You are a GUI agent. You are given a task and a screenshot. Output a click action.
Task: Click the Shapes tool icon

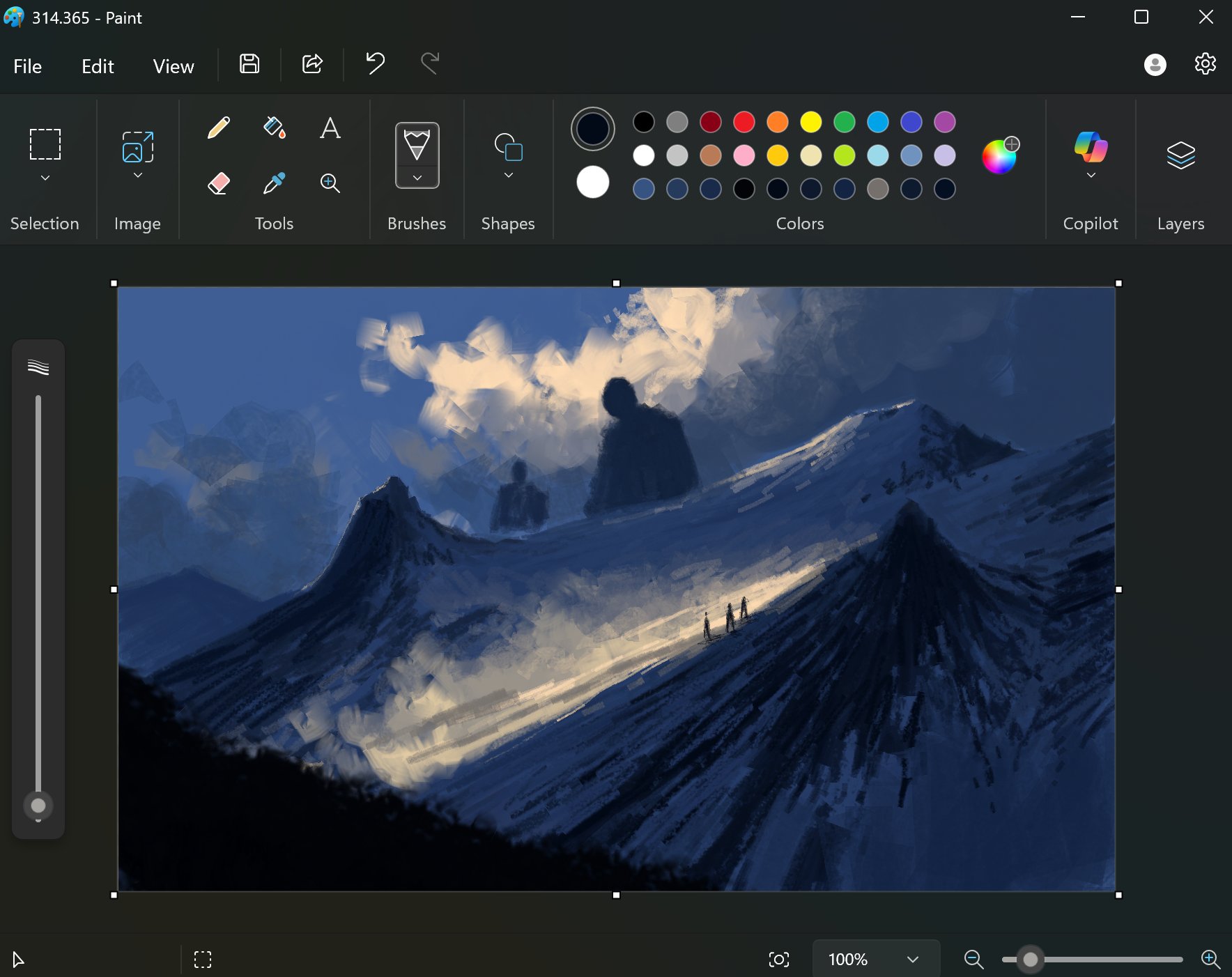click(509, 147)
